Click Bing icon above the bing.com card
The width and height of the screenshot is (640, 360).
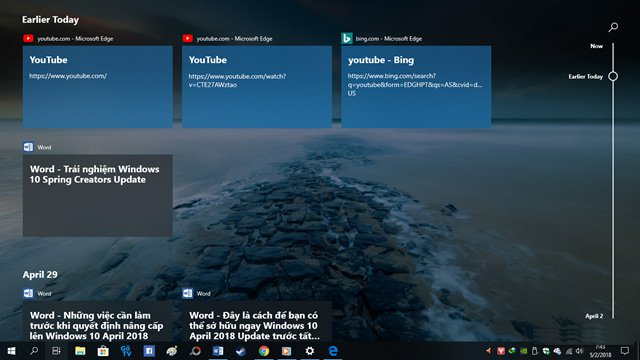(347, 38)
